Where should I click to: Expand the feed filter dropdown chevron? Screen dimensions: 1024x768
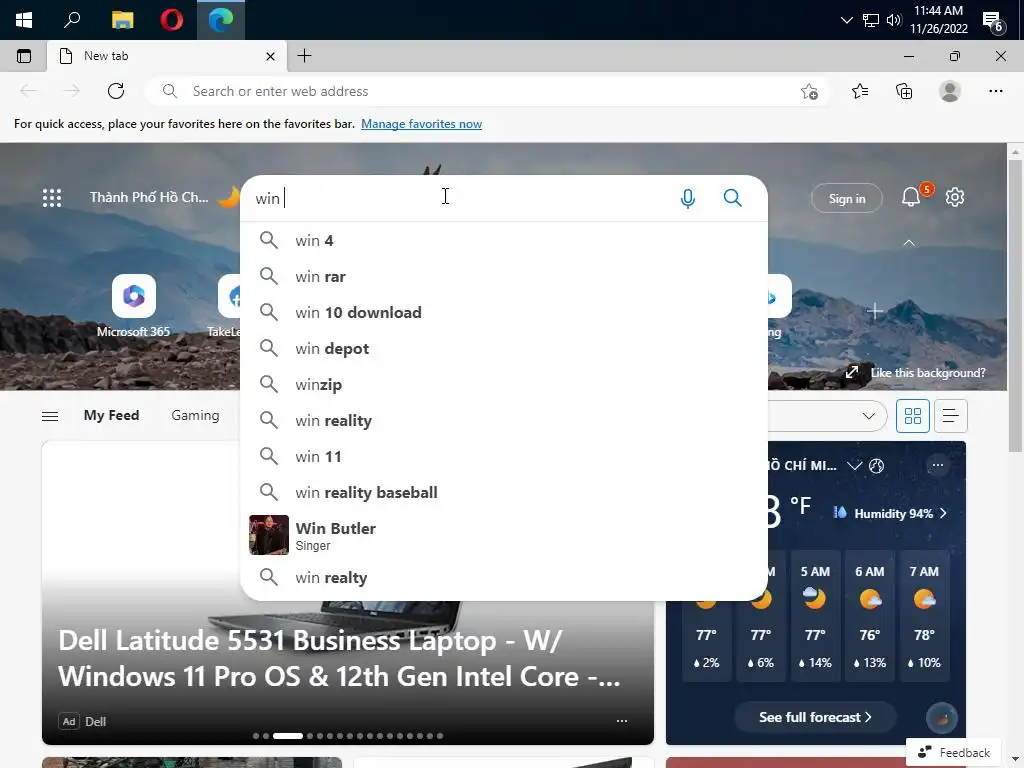point(869,416)
